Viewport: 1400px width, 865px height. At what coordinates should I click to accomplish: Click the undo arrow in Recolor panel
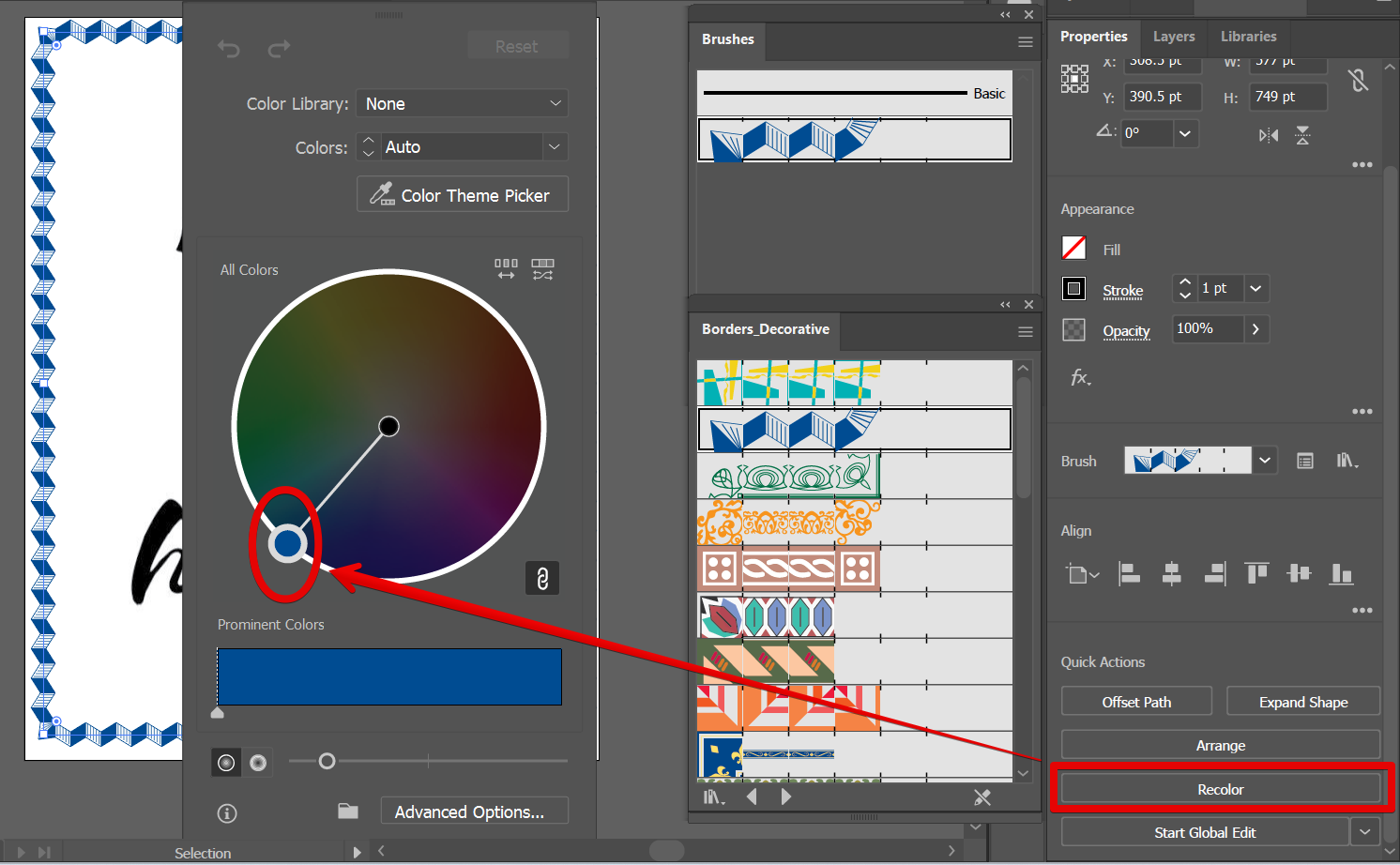(x=229, y=49)
